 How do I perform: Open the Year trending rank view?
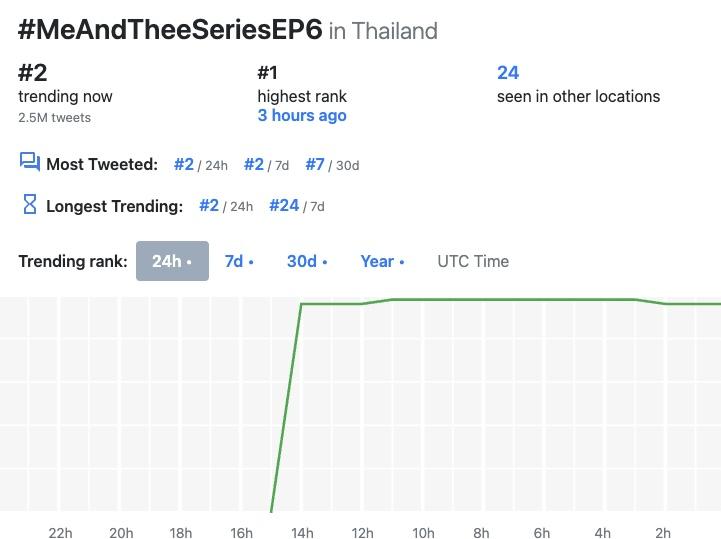382,261
